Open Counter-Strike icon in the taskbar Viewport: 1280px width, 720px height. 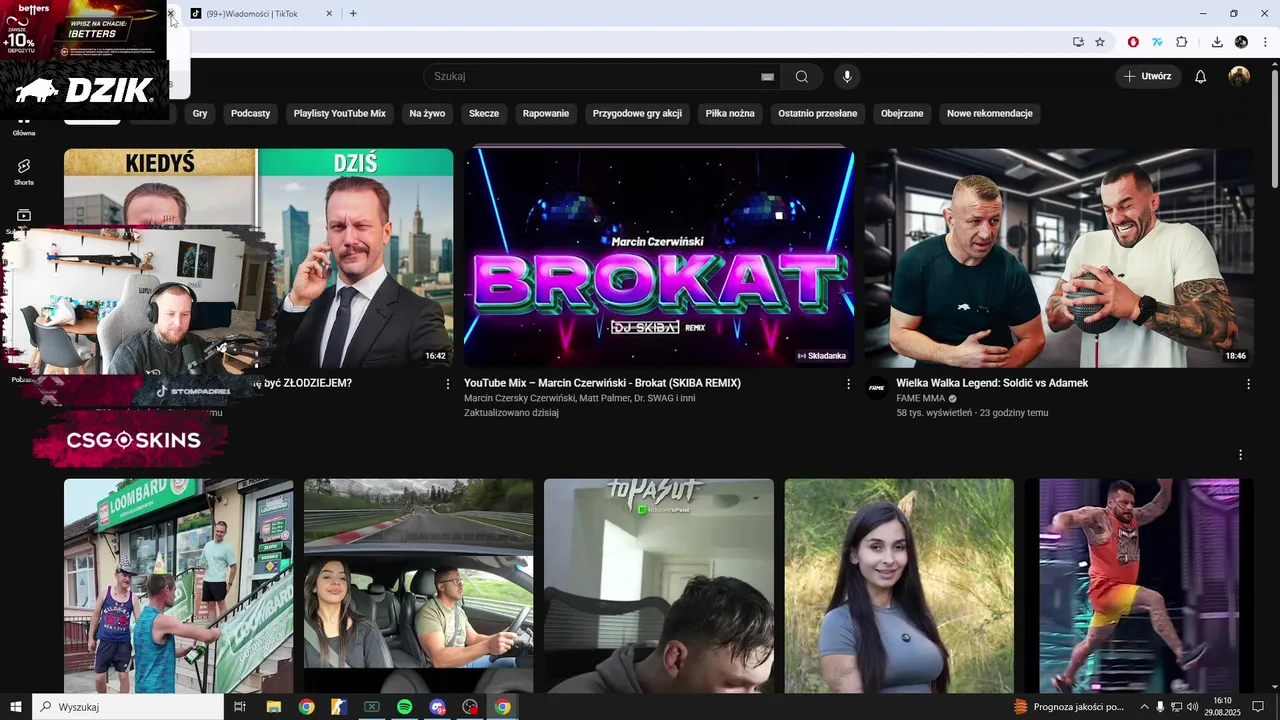339,707
